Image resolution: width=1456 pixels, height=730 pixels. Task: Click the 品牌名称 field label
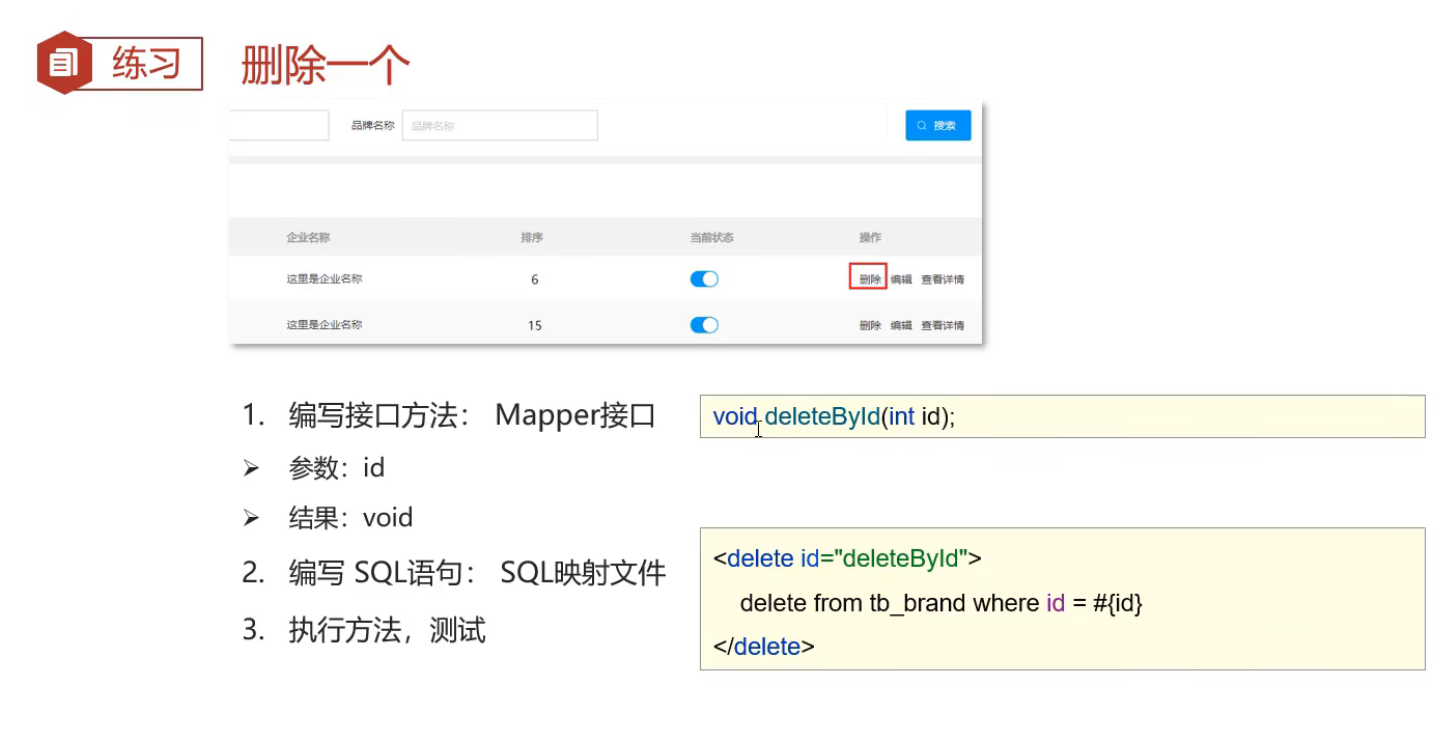373,126
